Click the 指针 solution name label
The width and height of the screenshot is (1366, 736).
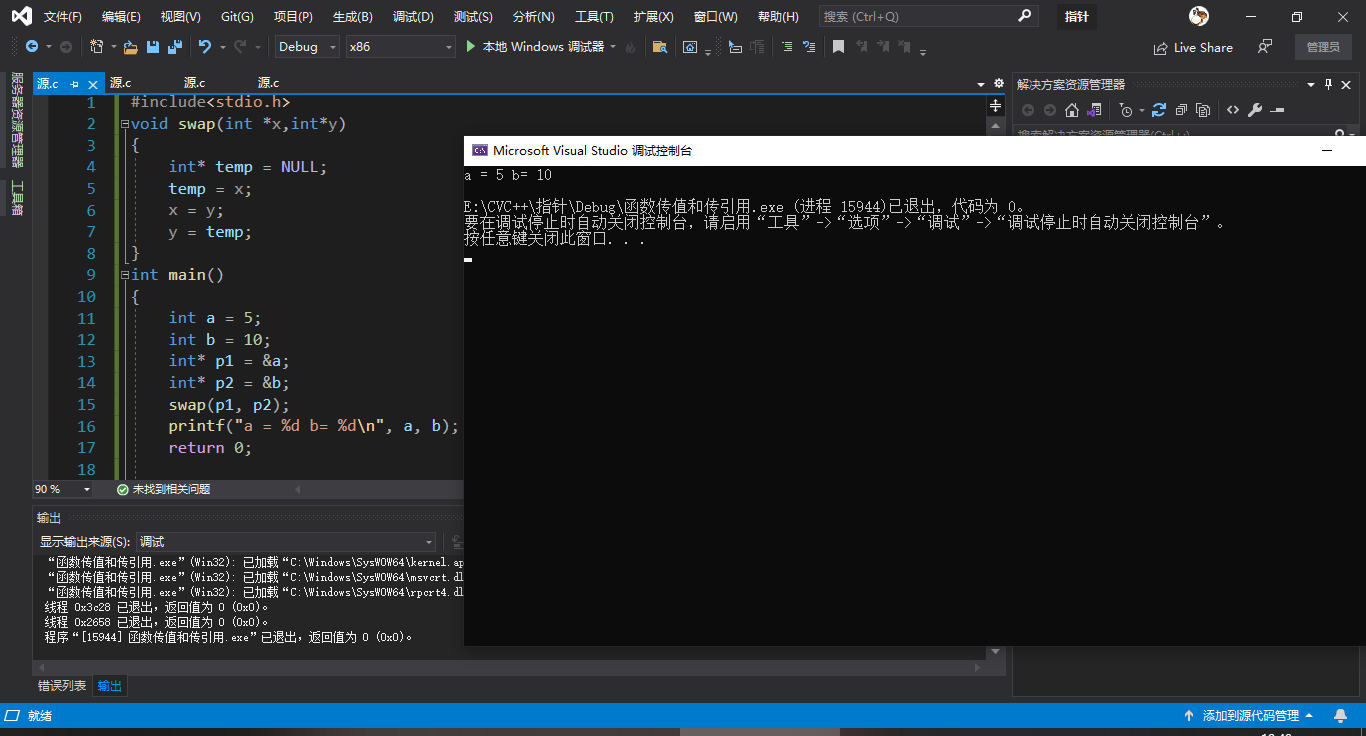coord(1076,17)
